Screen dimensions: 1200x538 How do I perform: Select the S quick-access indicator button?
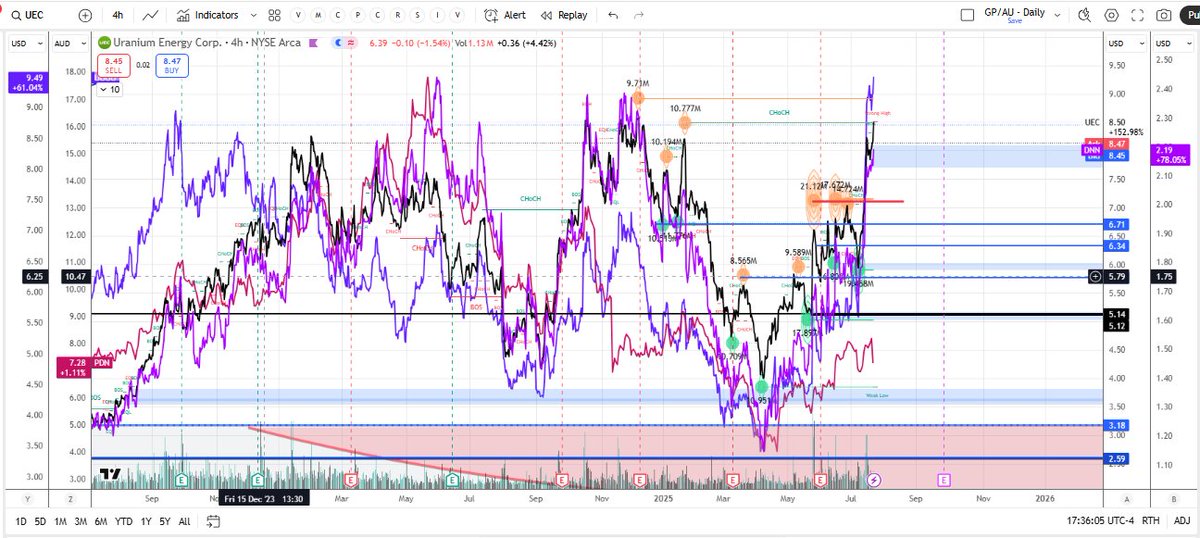point(415,15)
